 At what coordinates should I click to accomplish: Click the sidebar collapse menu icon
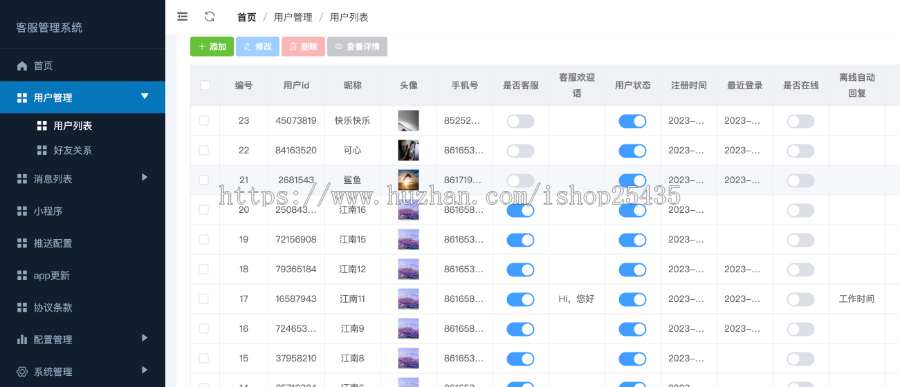(182, 17)
